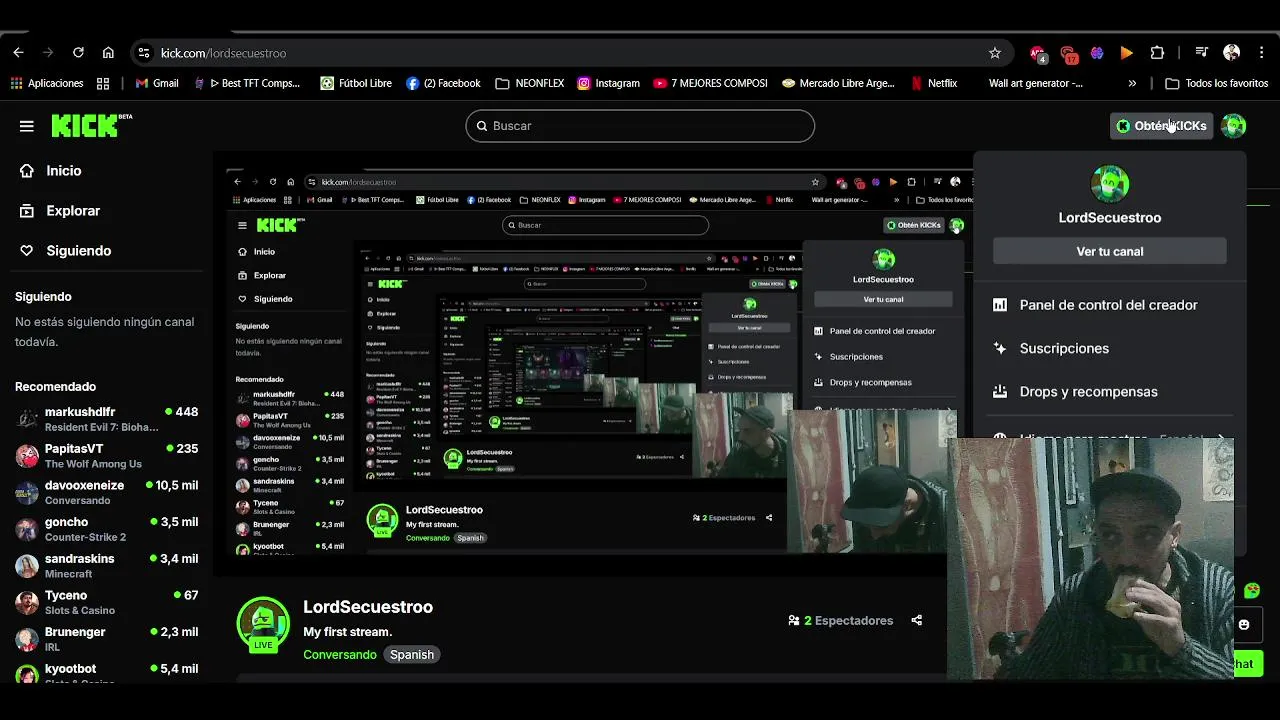Open the Todos los favoritos folder
This screenshot has height=720, width=1280.
(x=1217, y=83)
